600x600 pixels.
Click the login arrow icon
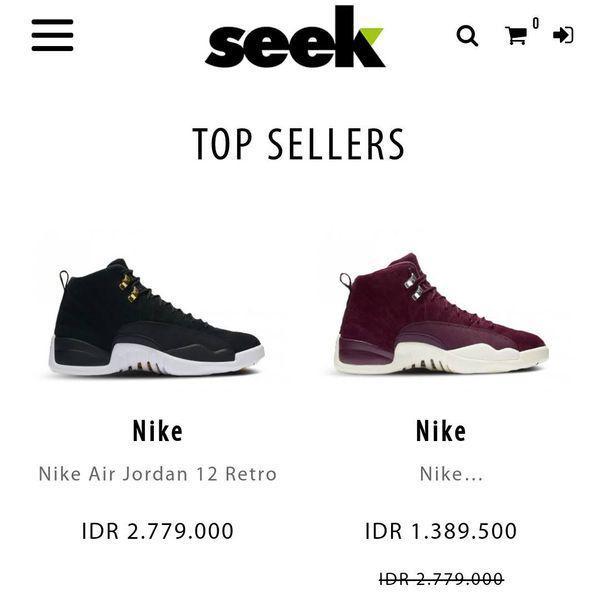563,35
